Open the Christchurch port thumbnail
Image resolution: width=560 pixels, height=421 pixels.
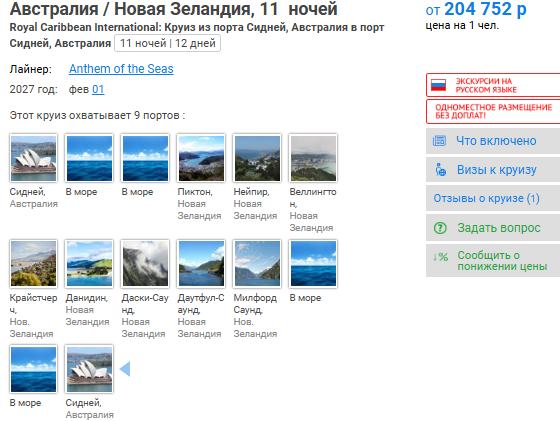pyautogui.click(x=34, y=264)
